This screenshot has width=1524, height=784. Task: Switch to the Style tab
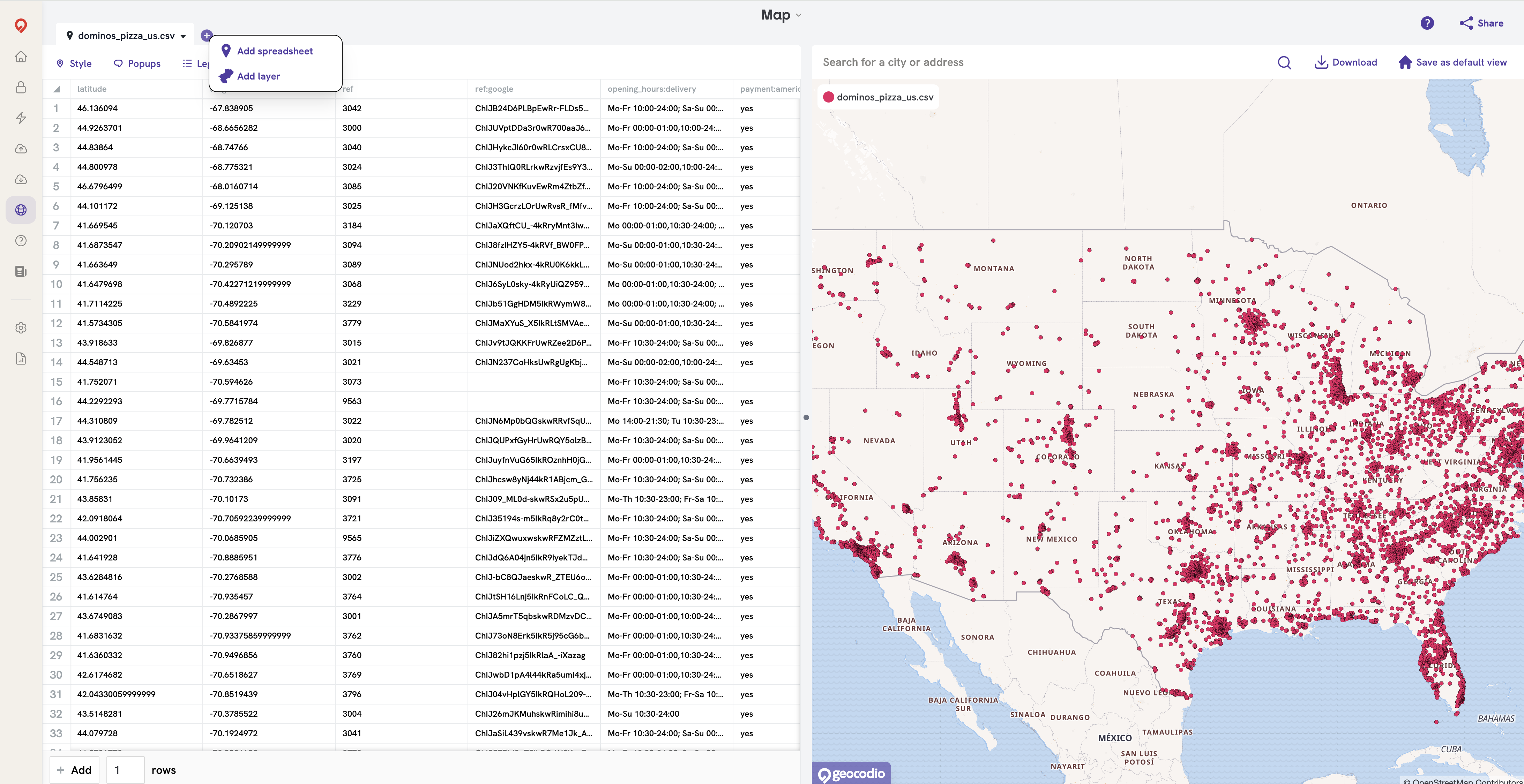pos(74,64)
